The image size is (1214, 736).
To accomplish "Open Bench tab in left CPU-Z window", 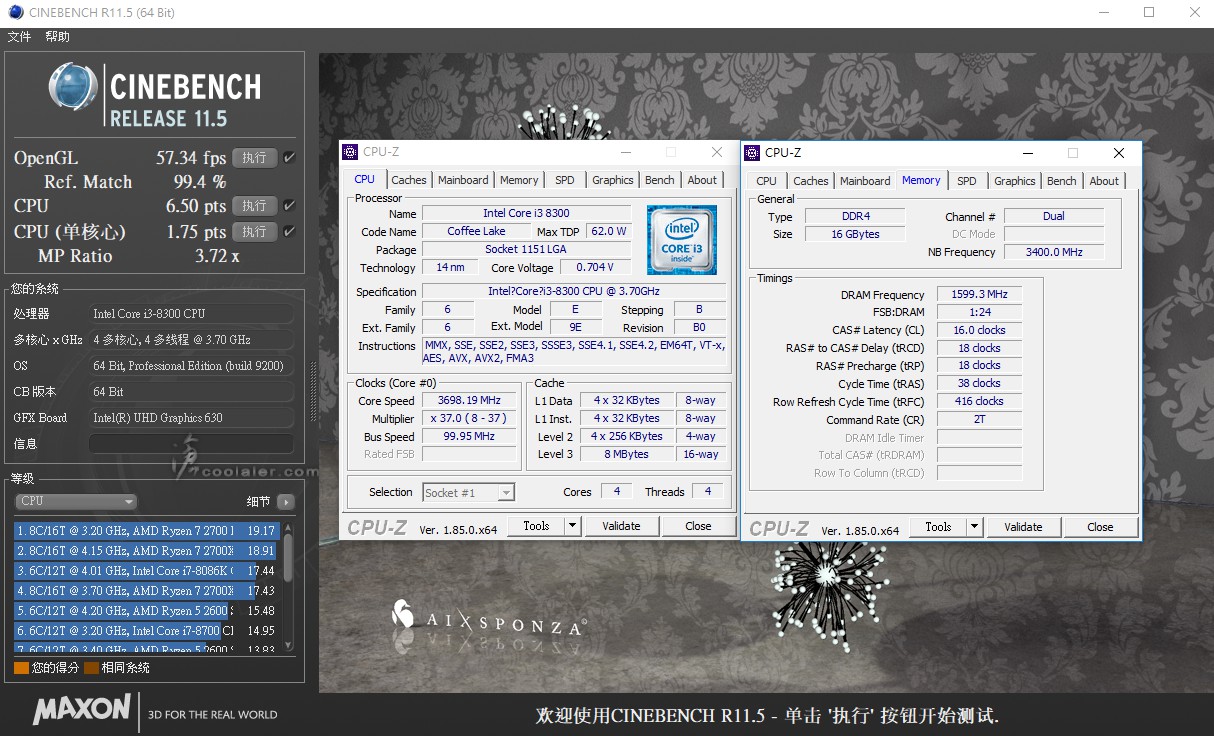I will 660,180.
